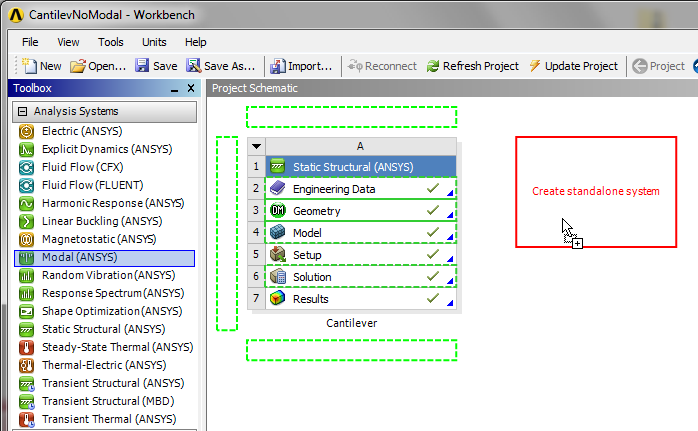The image size is (698, 431).
Task: Click the Model mesh cube icon
Action: [x=278, y=232]
